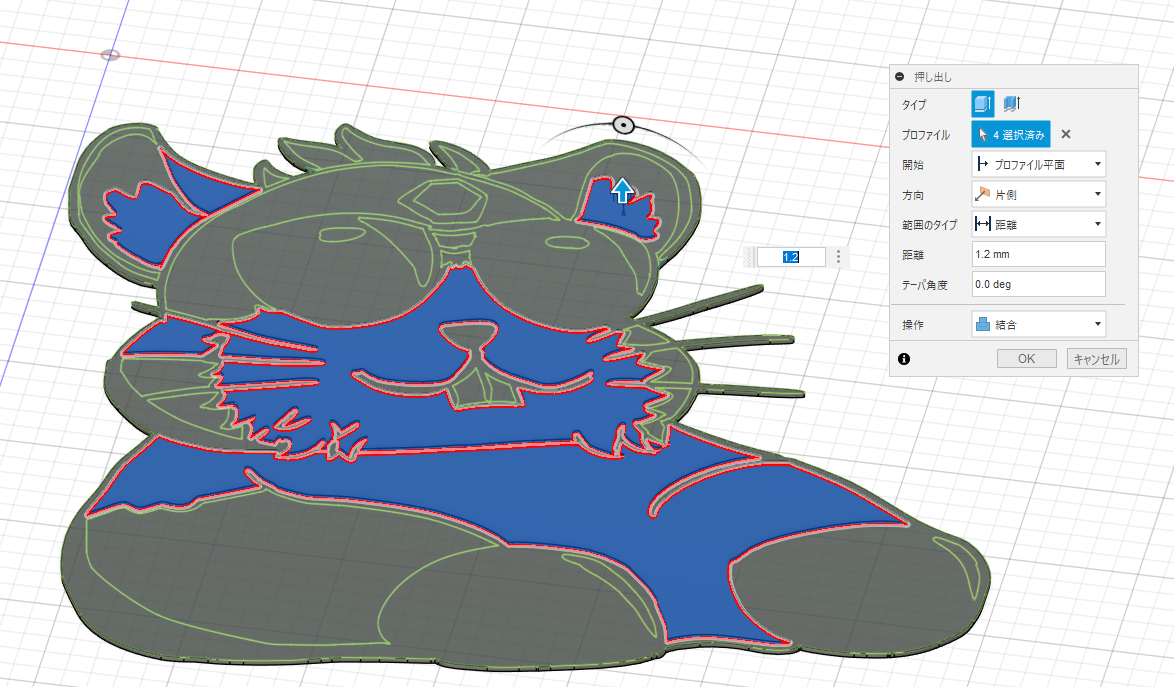
Task: Click the blue extrude distance arrow manipulator
Action: point(622,192)
